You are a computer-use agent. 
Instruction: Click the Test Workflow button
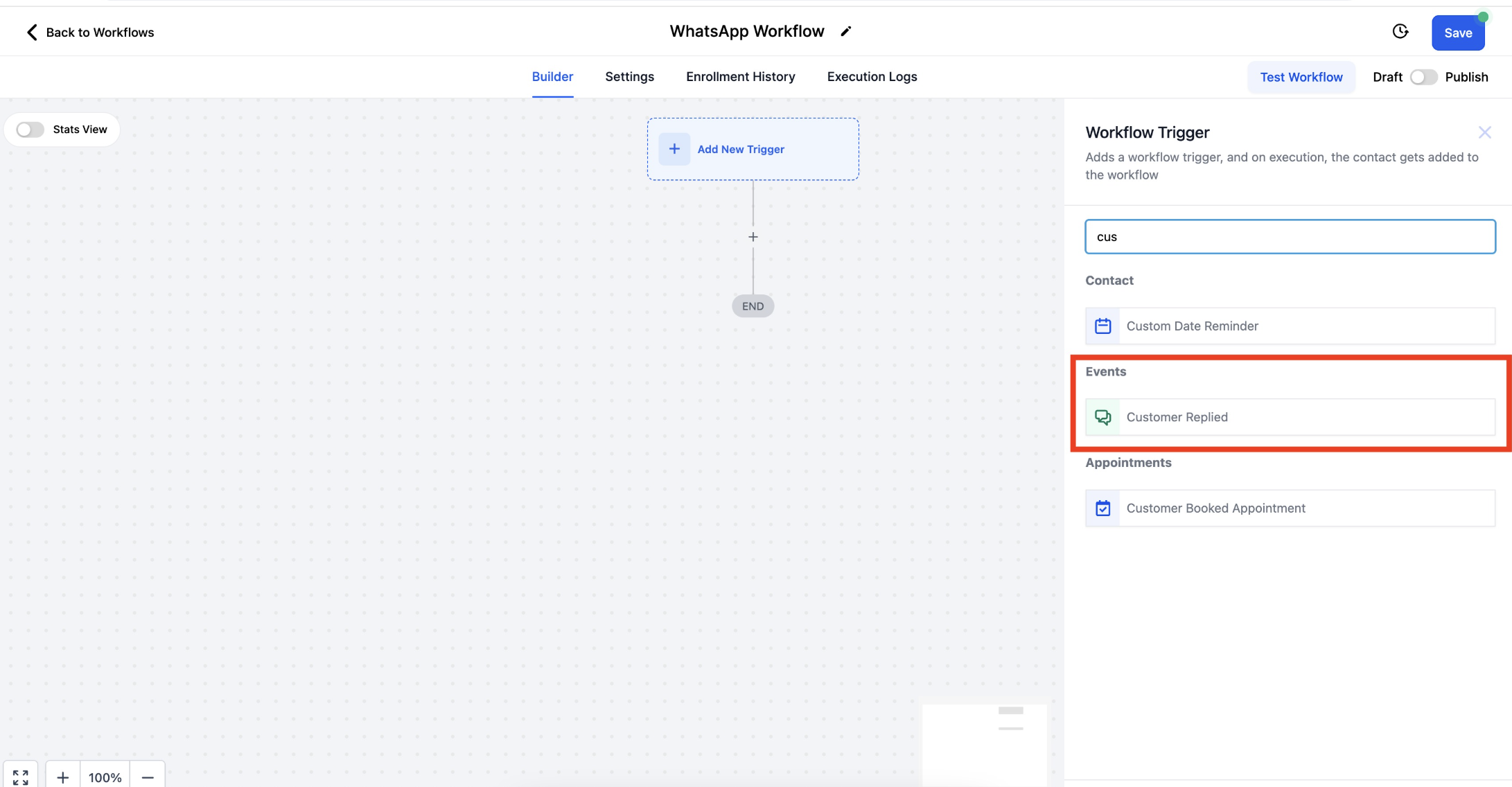[x=1301, y=77]
